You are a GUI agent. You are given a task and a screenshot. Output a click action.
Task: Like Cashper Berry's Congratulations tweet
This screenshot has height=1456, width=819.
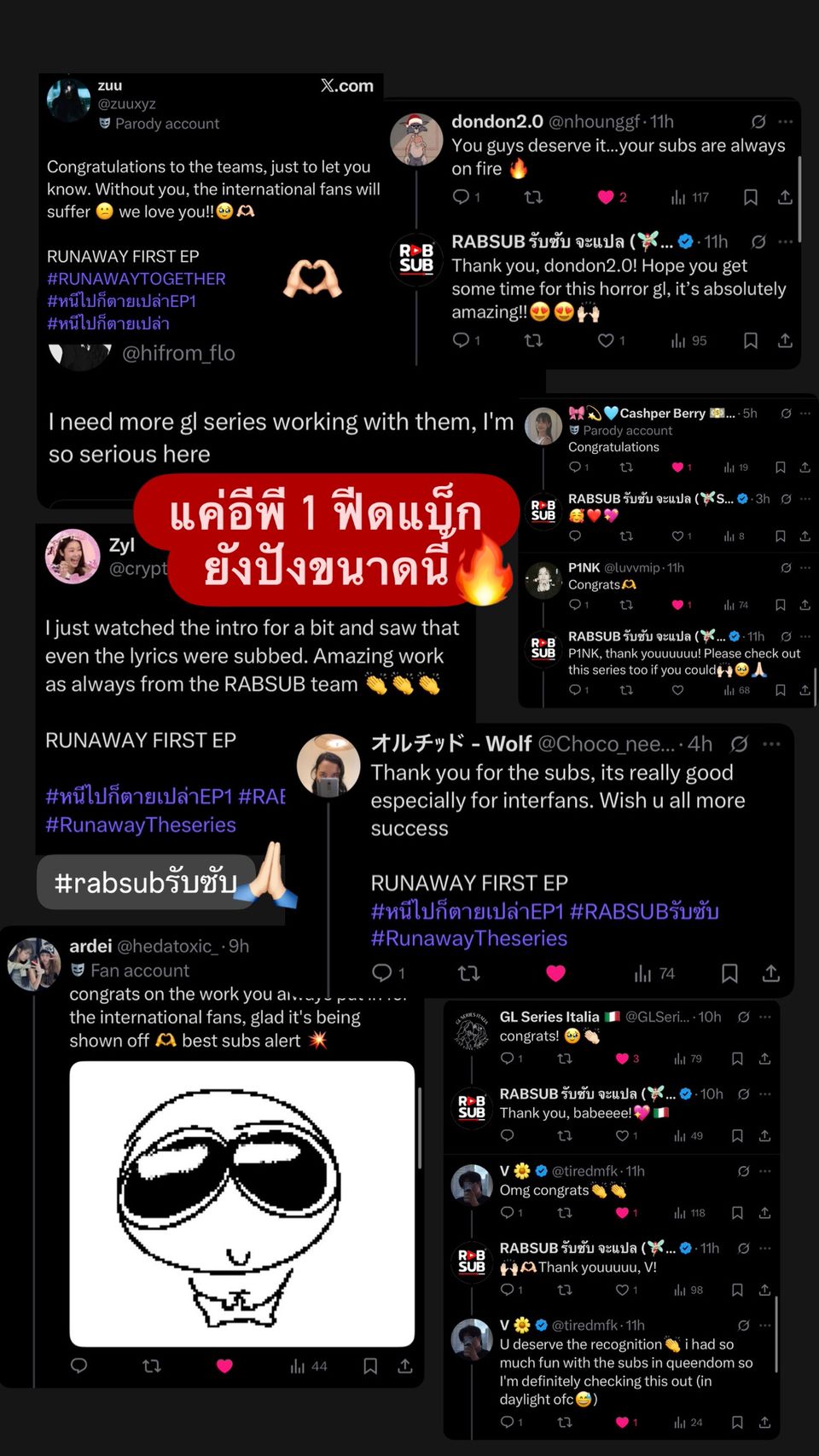pos(677,467)
